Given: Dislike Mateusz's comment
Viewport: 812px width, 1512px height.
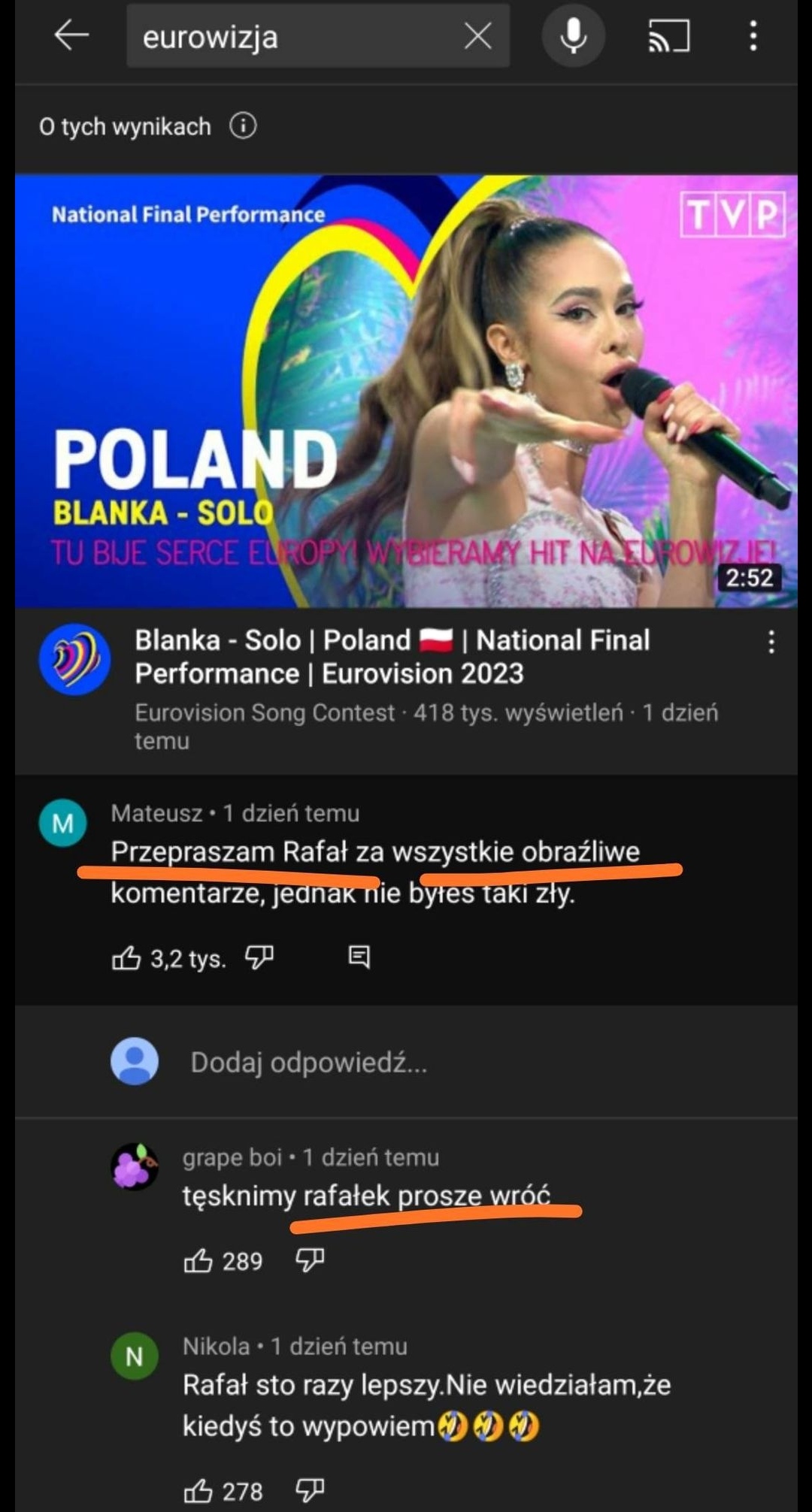Looking at the screenshot, I should [x=259, y=957].
